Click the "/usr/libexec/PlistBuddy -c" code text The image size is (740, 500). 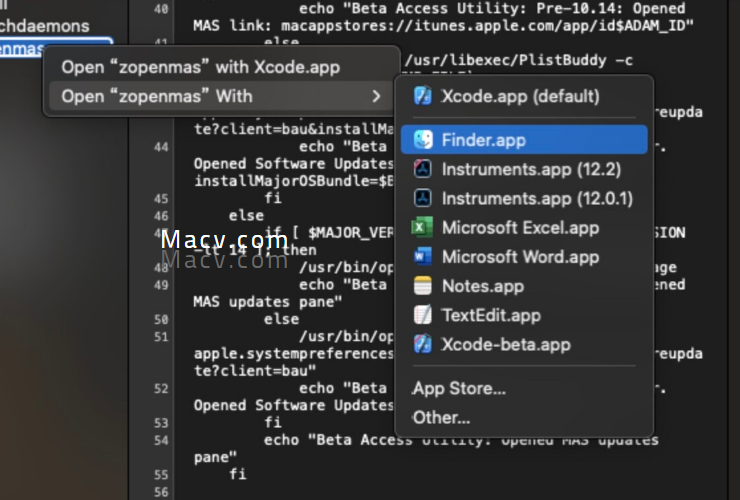pyautogui.click(x=519, y=60)
